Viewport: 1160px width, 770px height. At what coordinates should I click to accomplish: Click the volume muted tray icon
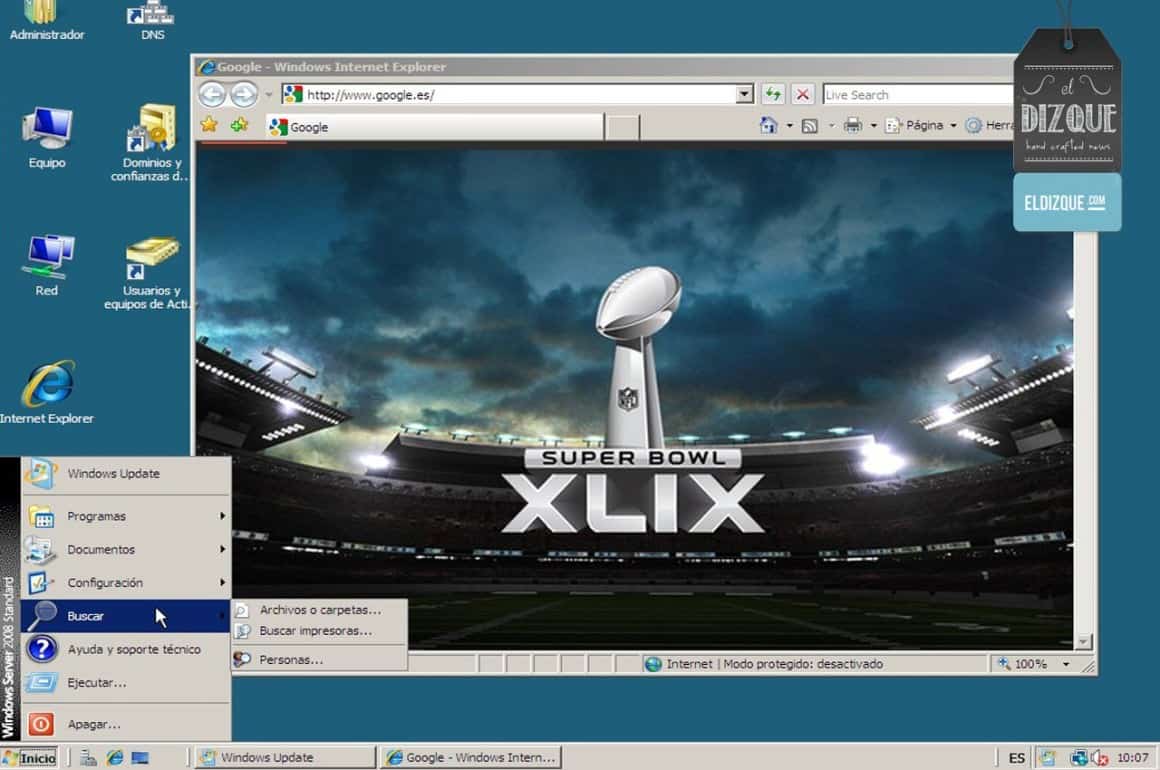pos(1099,757)
